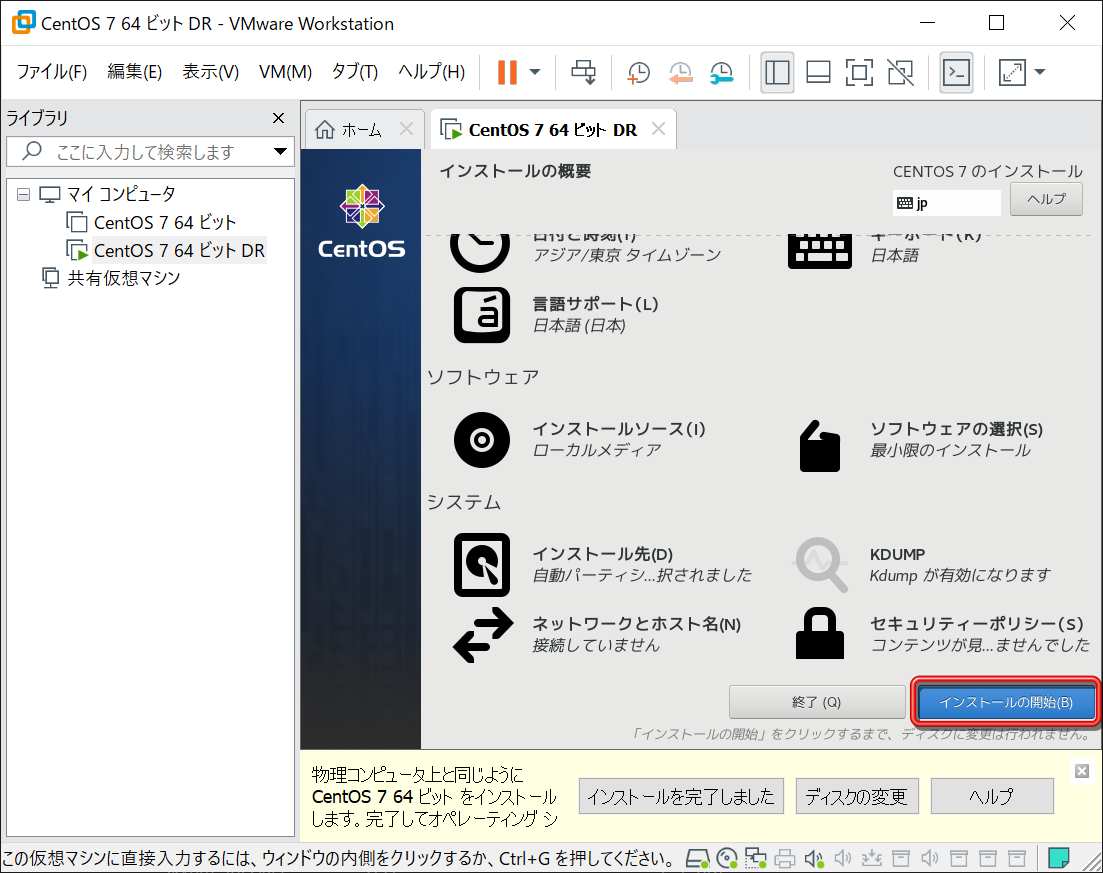The height and width of the screenshot is (873, 1103).
Task: Open the stretch mode dropdown arrow
Action: click(x=1040, y=72)
